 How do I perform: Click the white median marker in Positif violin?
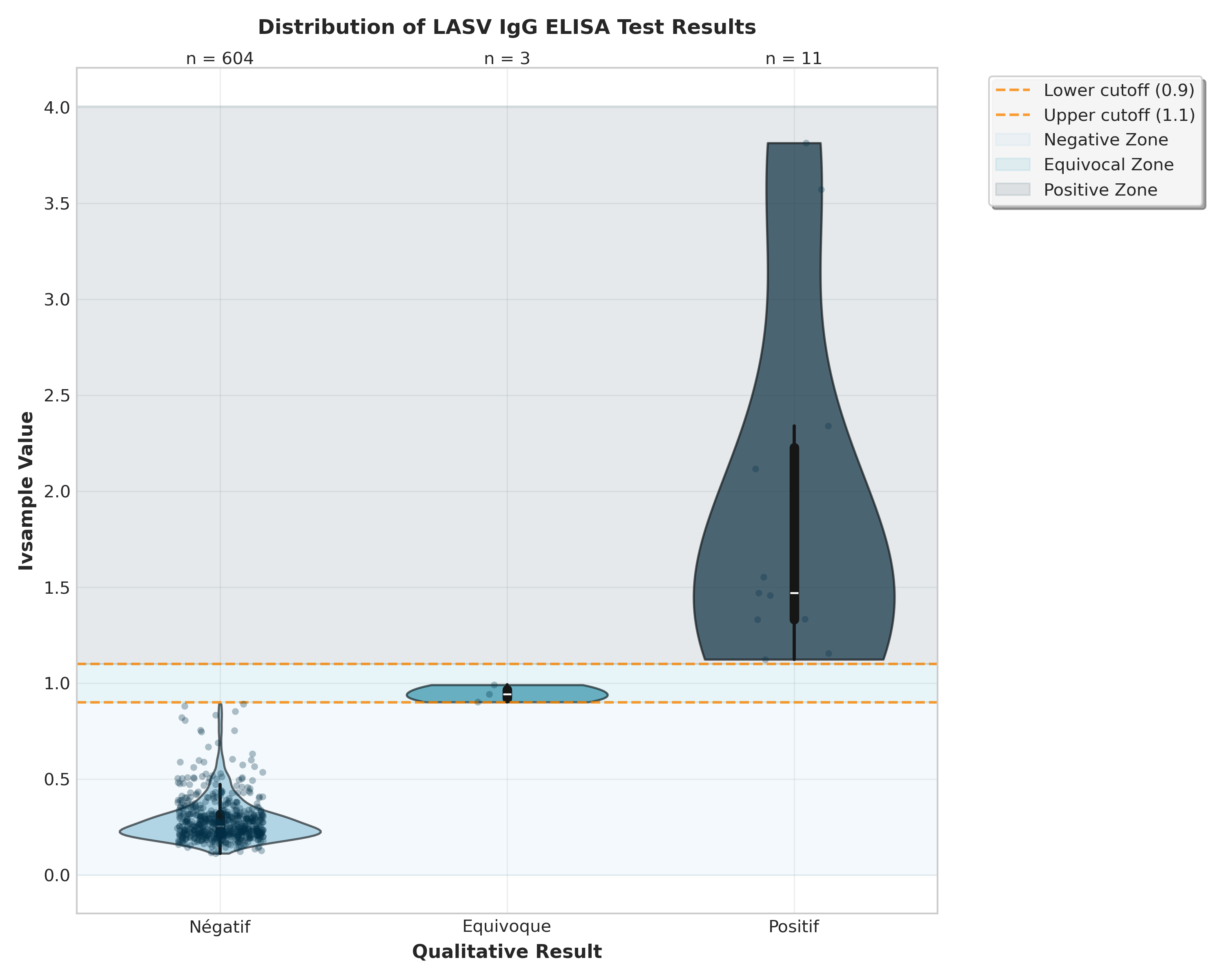tap(794, 593)
